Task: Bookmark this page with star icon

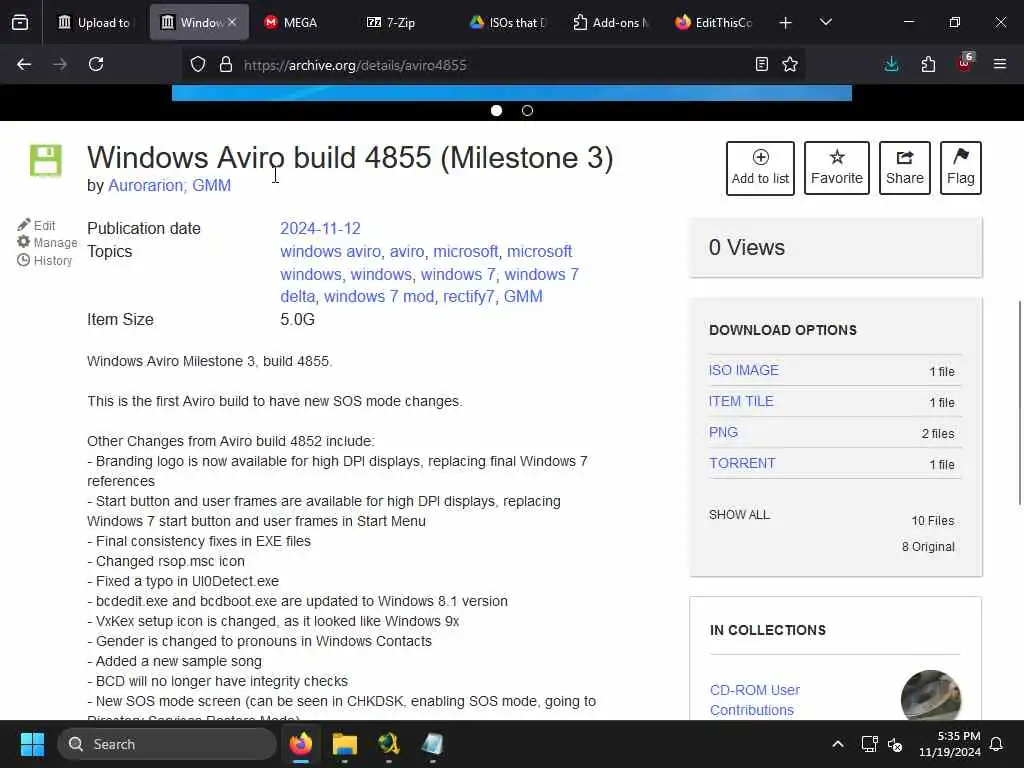Action: pos(790,65)
